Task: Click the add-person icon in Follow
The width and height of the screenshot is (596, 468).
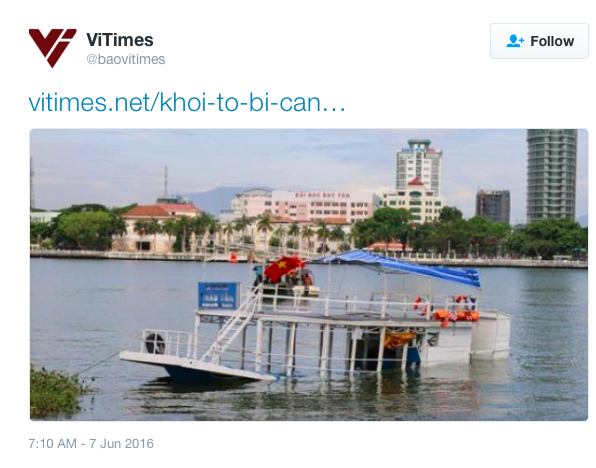Action: pos(515,41)
